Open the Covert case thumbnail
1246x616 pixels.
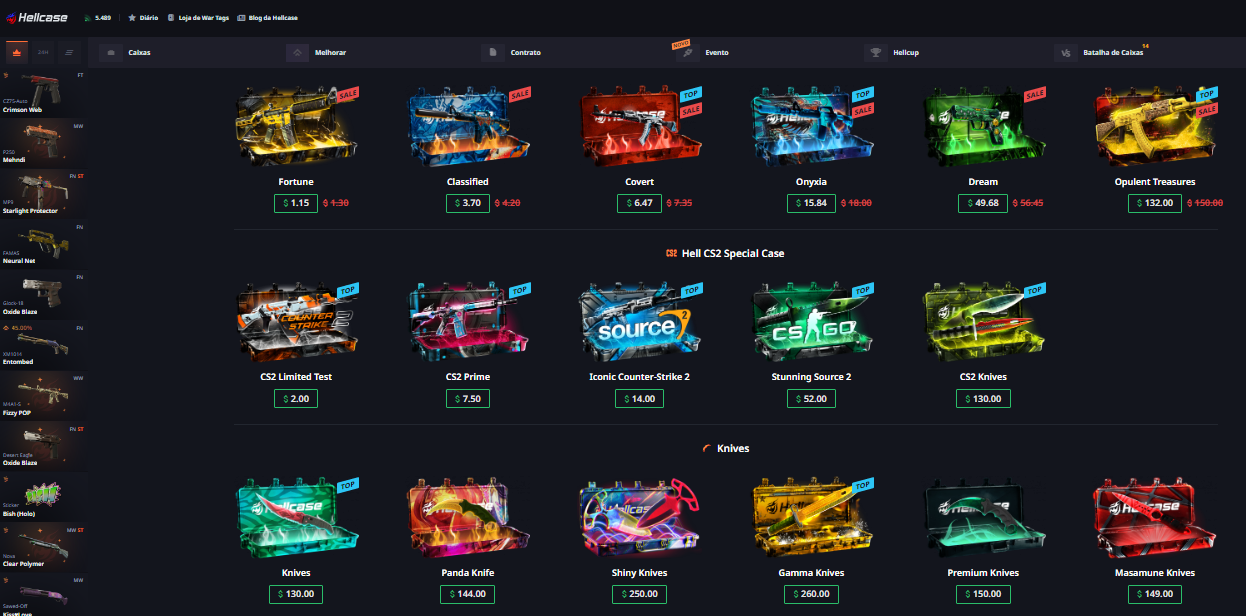click(x=640, y=127)
